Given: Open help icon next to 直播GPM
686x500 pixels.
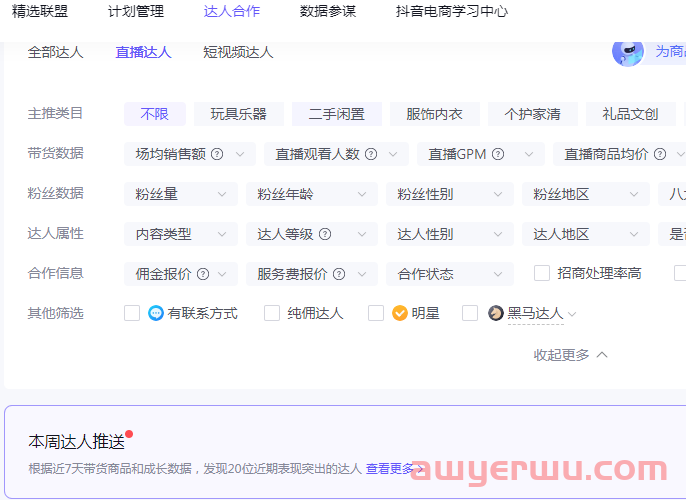Looking at the screenshot, I should pyautogui.click(x=498, y=154).
